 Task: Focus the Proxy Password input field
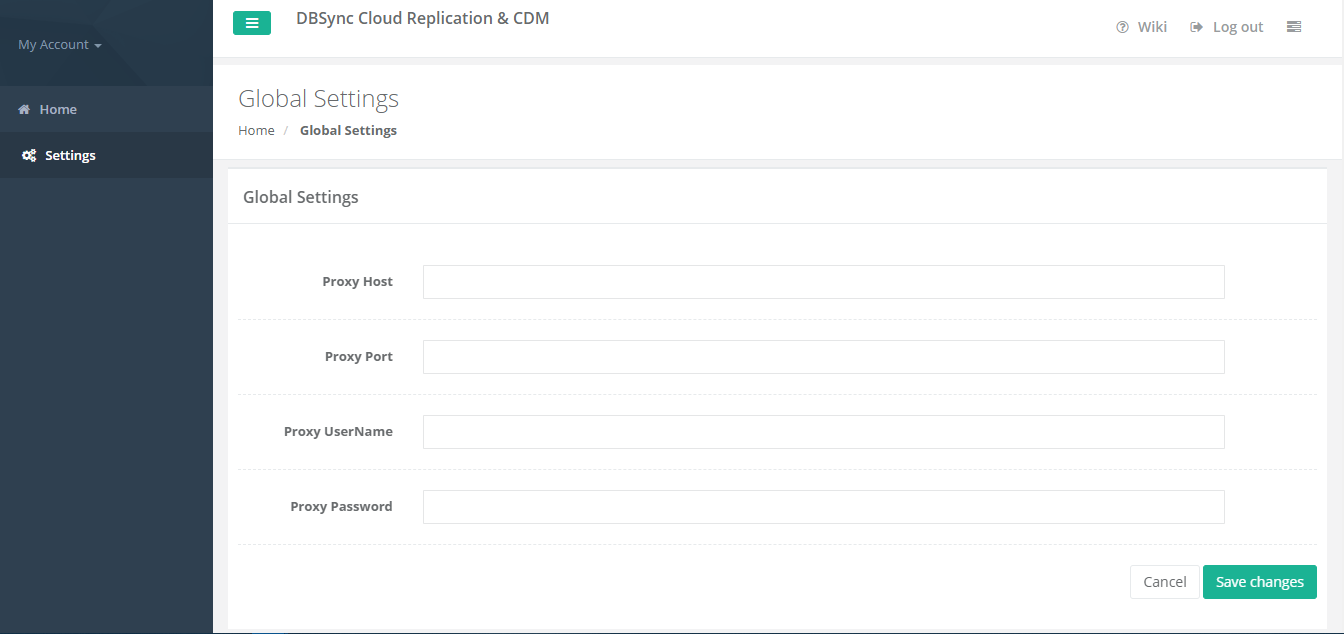(x=823, y=507)
